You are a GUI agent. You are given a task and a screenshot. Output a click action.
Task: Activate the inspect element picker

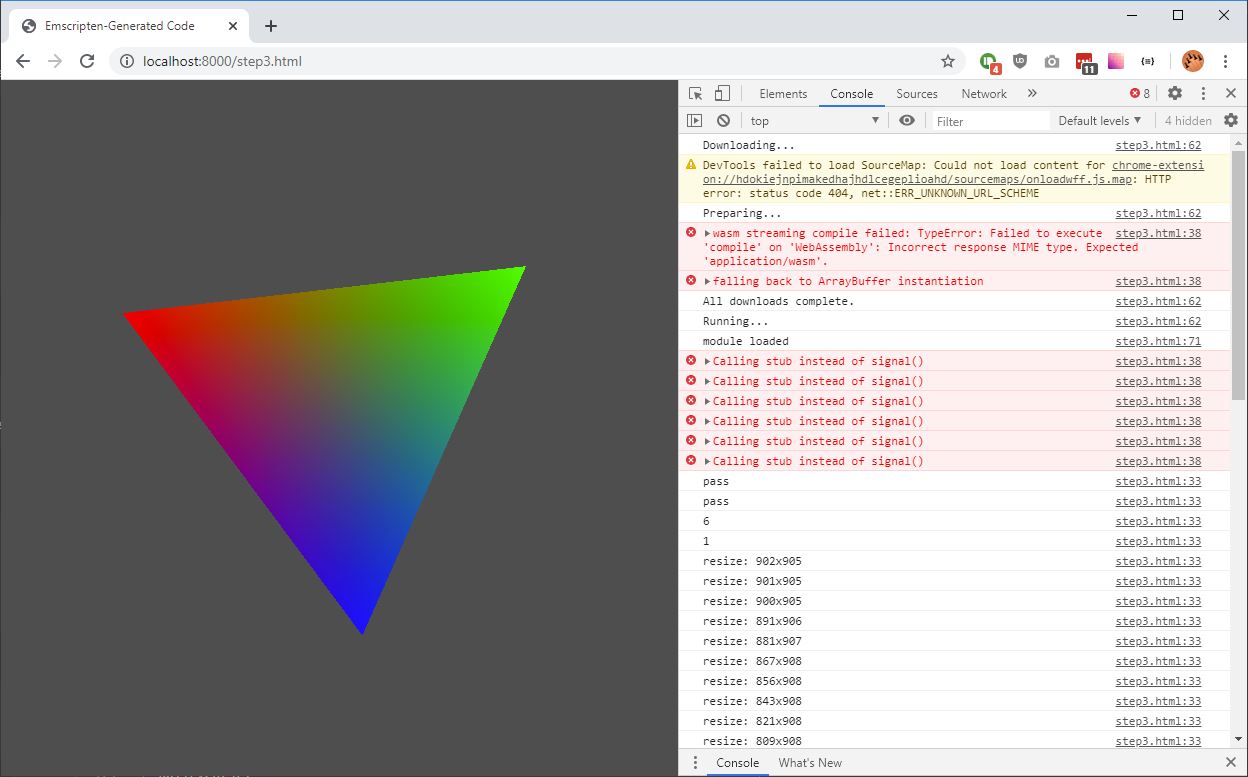point(696,93)
